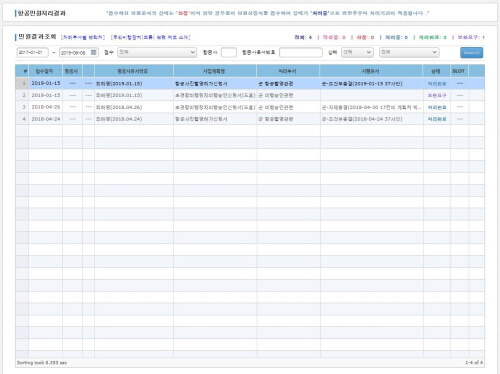The image size is (500, 374).
Task: Select row 4 date cell 2018-04-24
Action: point(46,119)
